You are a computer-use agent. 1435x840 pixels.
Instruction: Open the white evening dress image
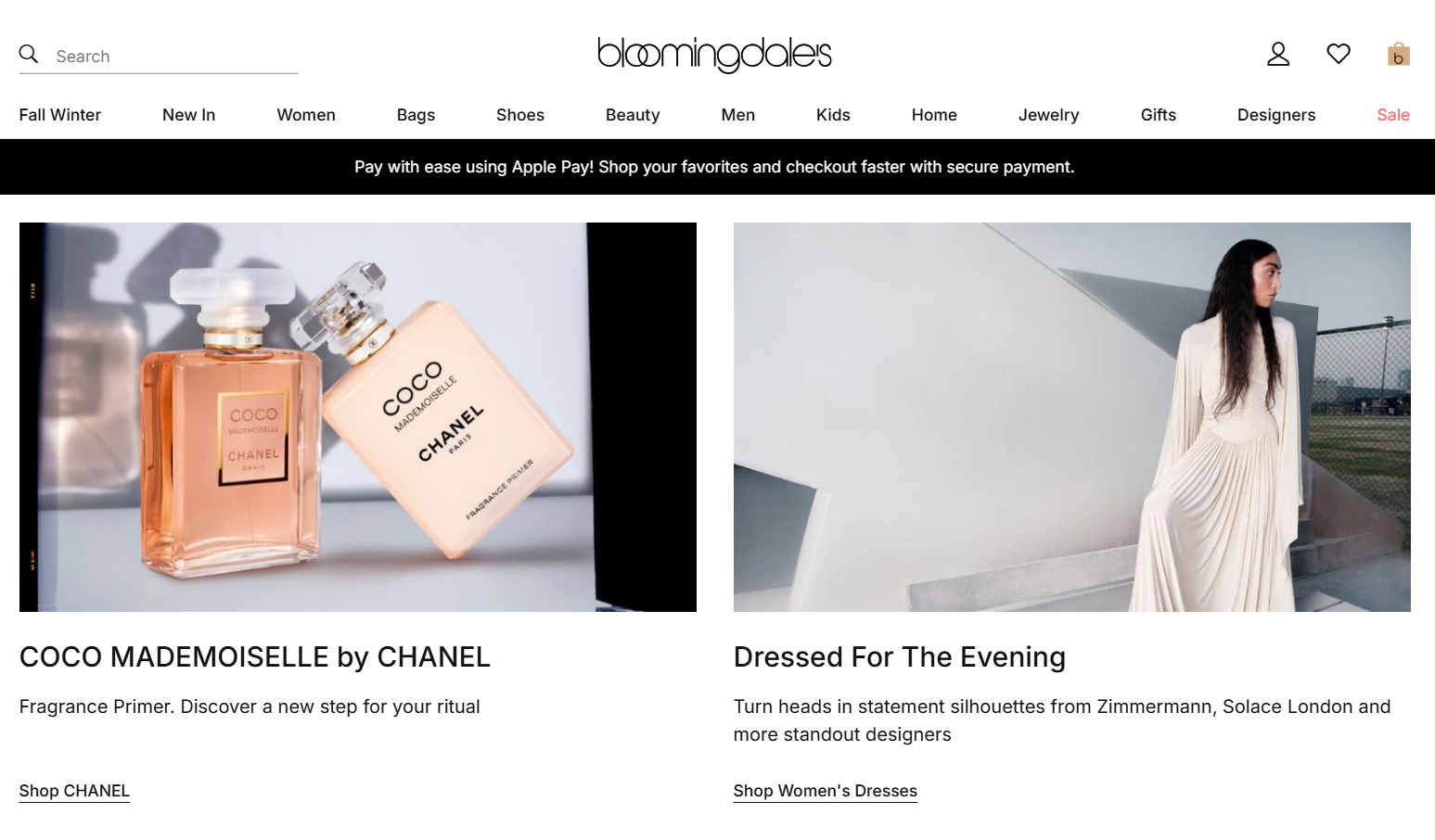click(x=1072, y=417)
